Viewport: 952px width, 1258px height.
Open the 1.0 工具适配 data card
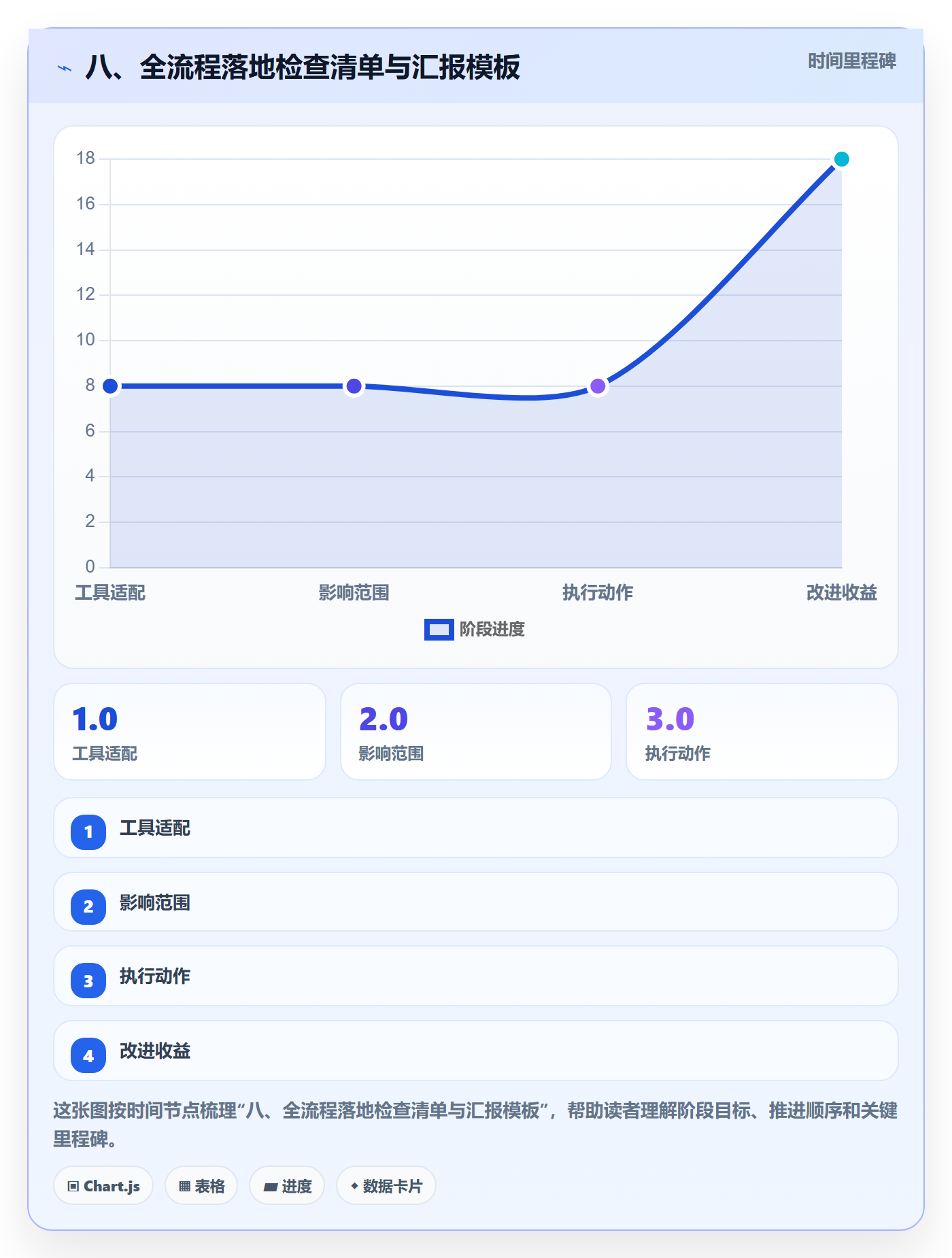190,732
